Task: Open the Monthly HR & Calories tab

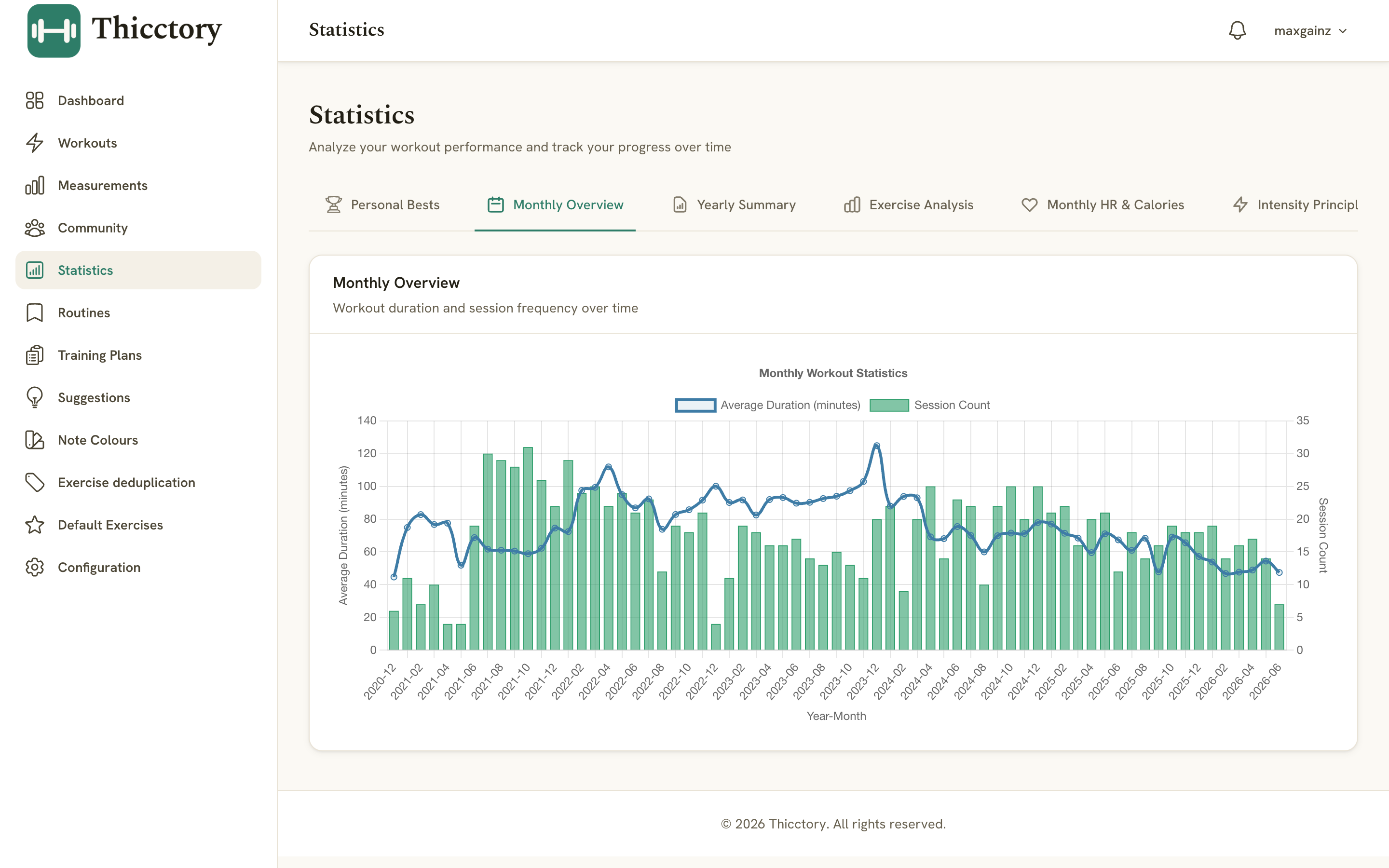Action: tap(1102, 205)
